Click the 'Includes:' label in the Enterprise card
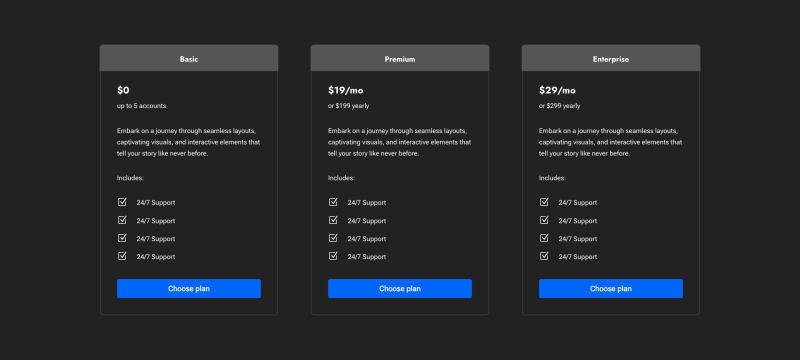This screenshot has height=360, width=800. point(552,178)
